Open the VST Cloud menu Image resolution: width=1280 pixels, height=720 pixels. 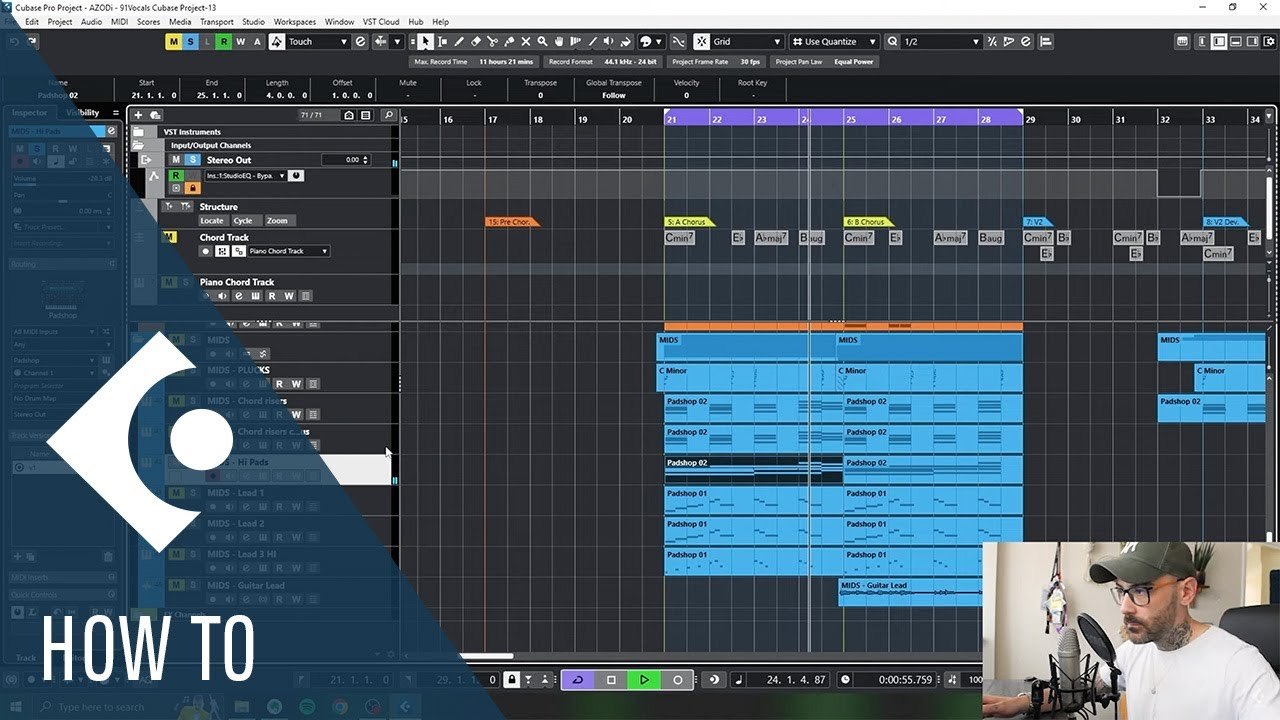click(x=381, y=21)
